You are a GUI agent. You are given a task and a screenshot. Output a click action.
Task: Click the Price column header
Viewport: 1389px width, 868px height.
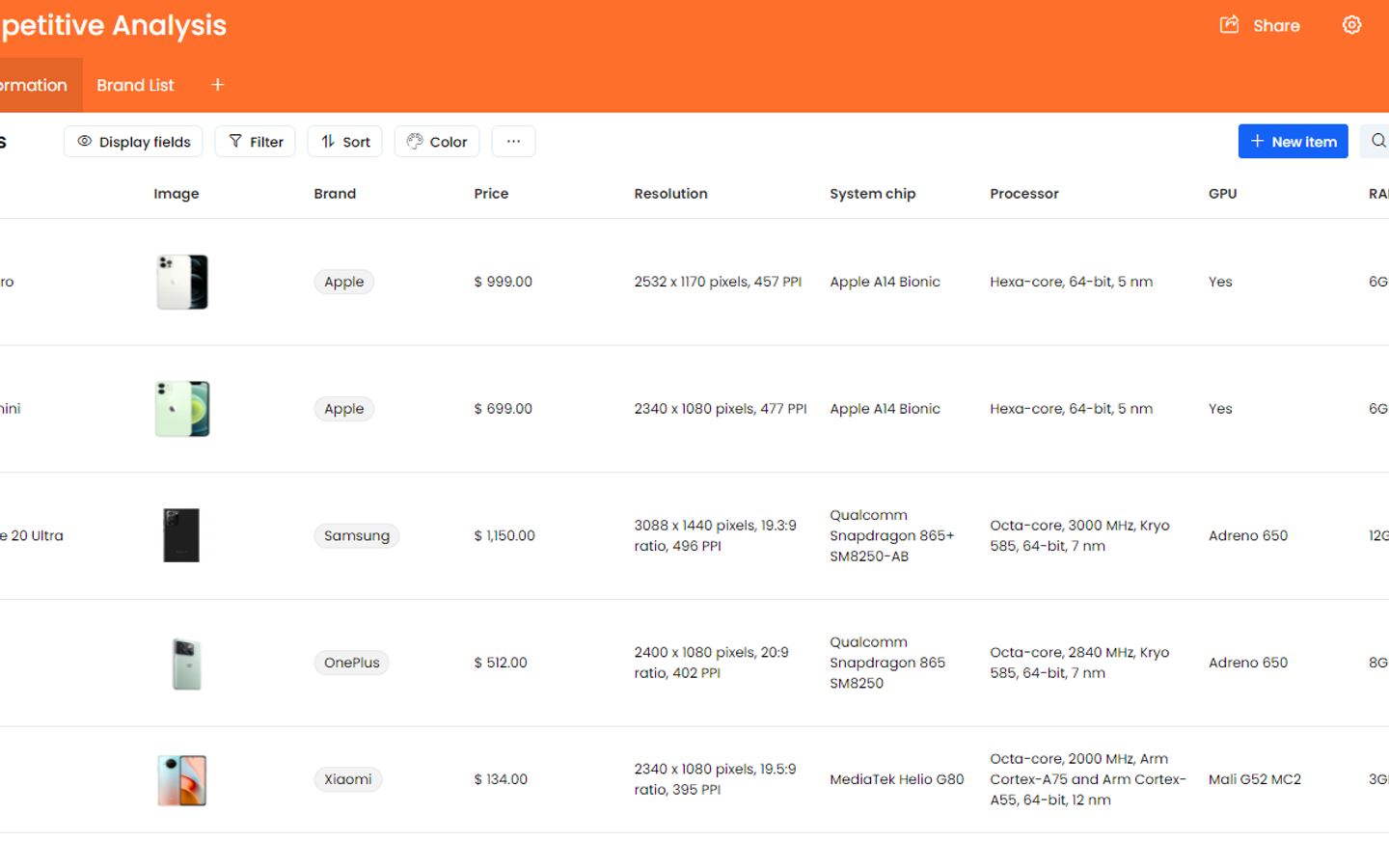(491, 194)
